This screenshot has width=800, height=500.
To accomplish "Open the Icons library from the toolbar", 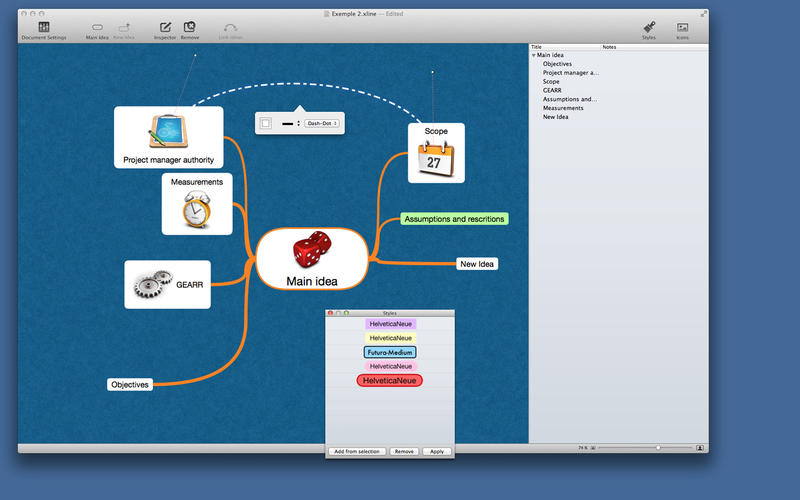I will coord(682,27).
